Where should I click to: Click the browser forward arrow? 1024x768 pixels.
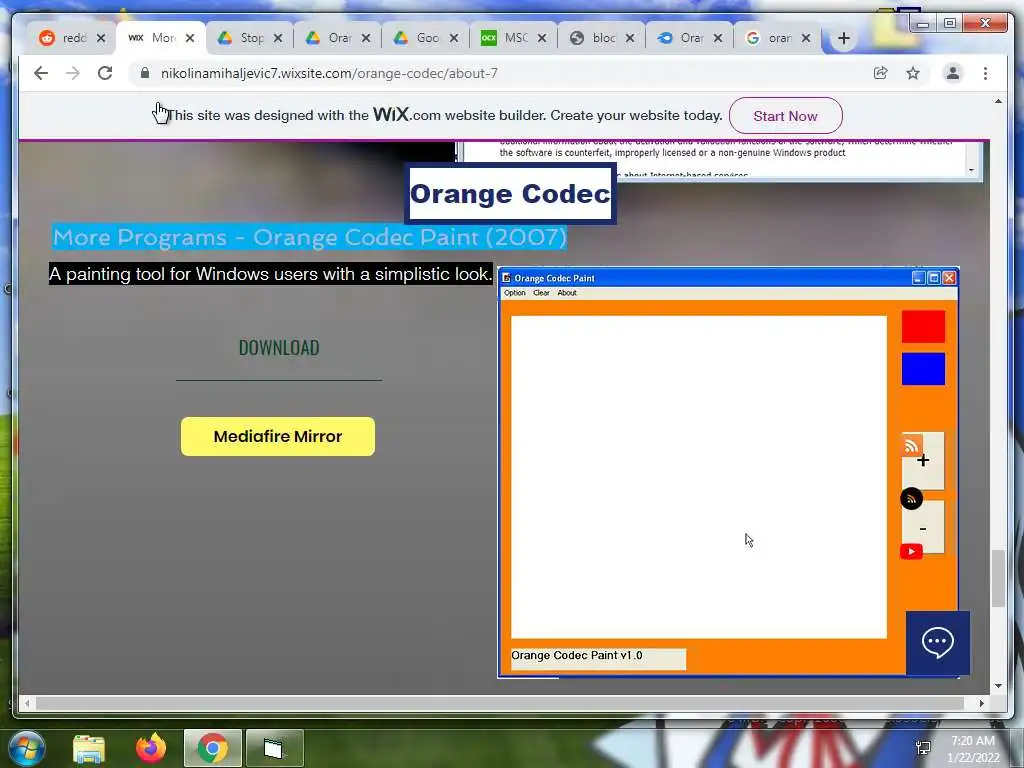[72, 73]
